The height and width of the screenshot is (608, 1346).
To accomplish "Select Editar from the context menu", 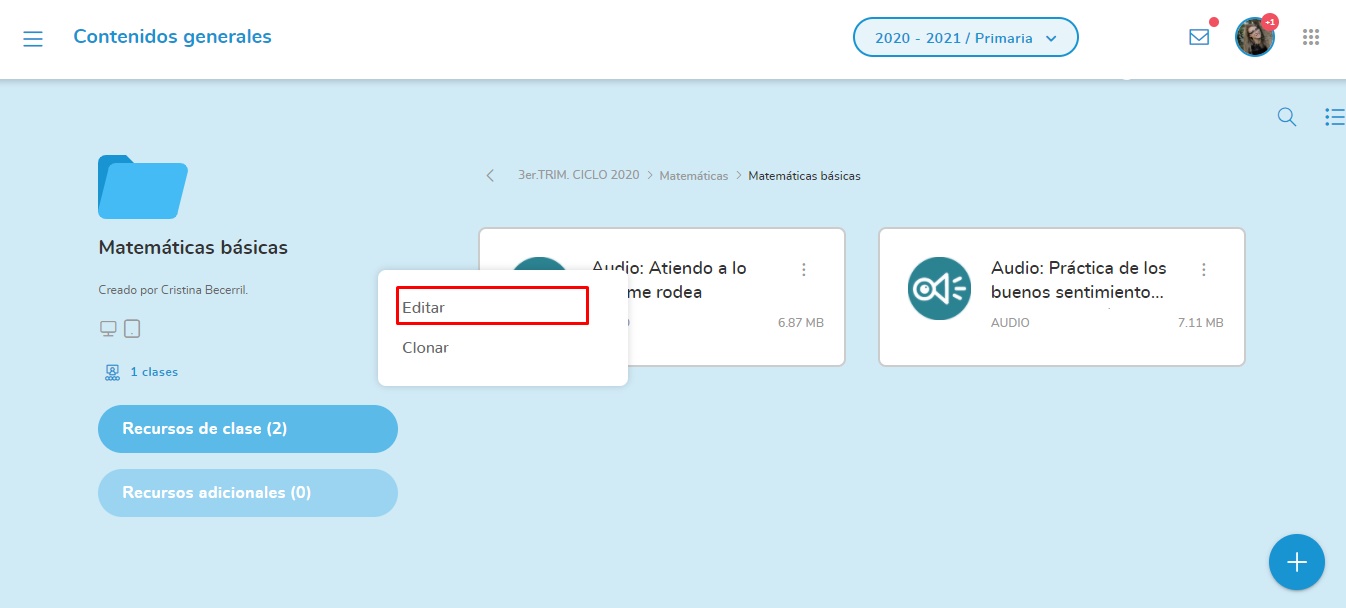I will point(424,308).
